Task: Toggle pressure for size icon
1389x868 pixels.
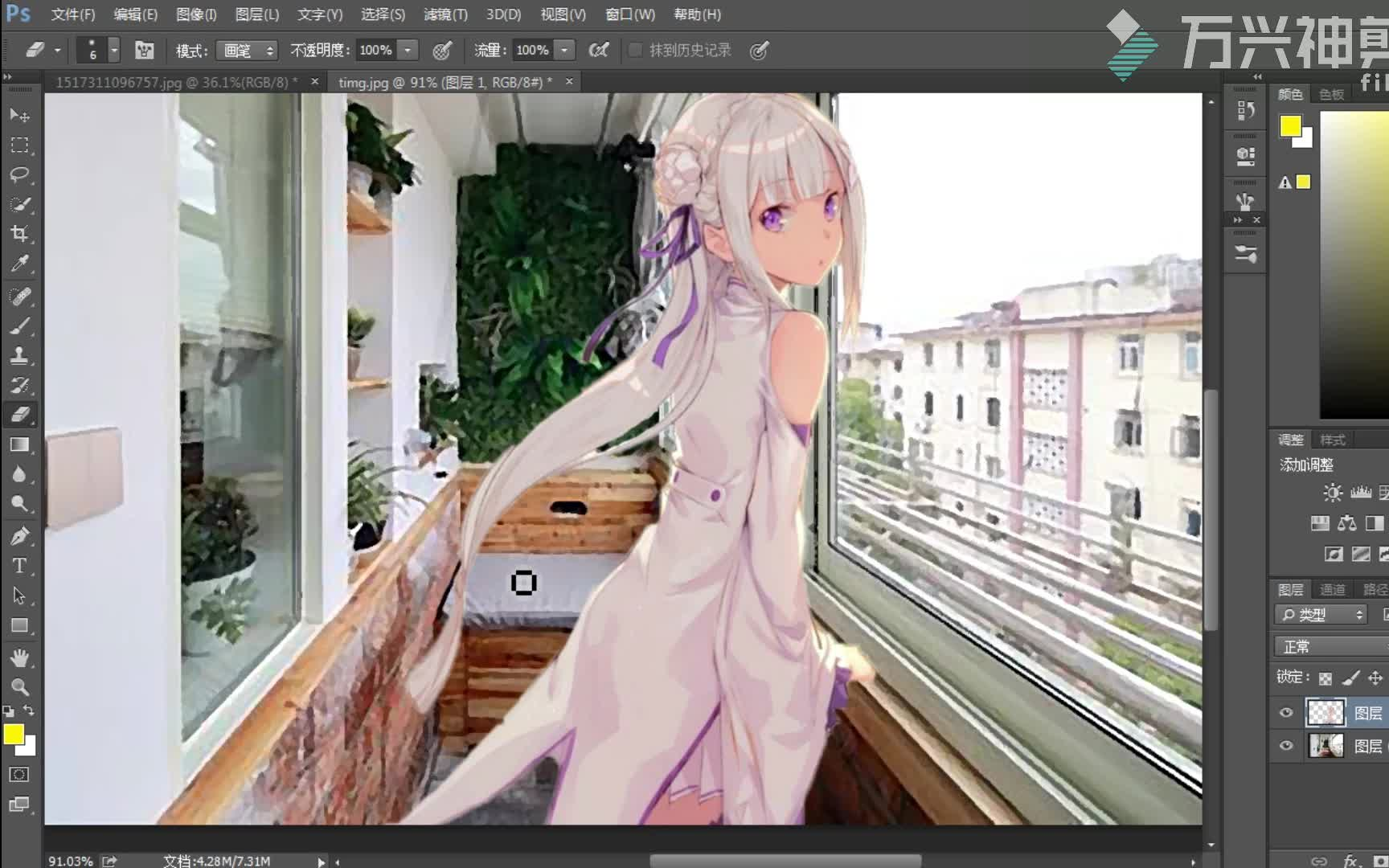Action: (759, 51)
